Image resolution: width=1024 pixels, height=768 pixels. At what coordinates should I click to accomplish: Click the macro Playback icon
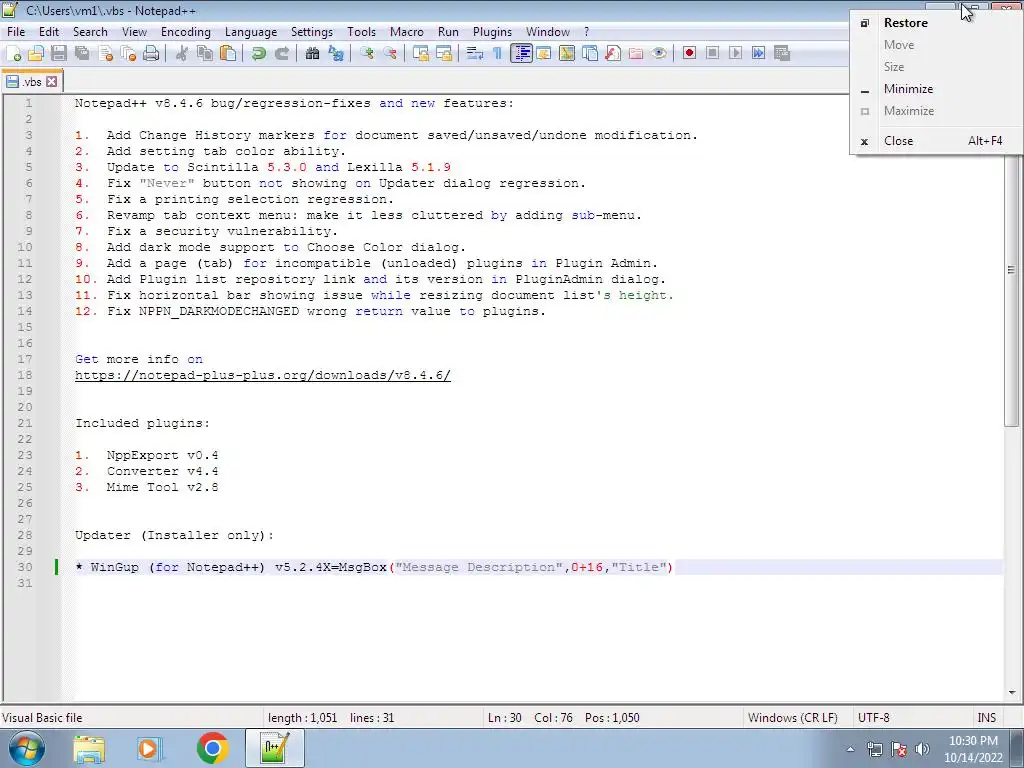pyautogui.click(x=735, y=54)
